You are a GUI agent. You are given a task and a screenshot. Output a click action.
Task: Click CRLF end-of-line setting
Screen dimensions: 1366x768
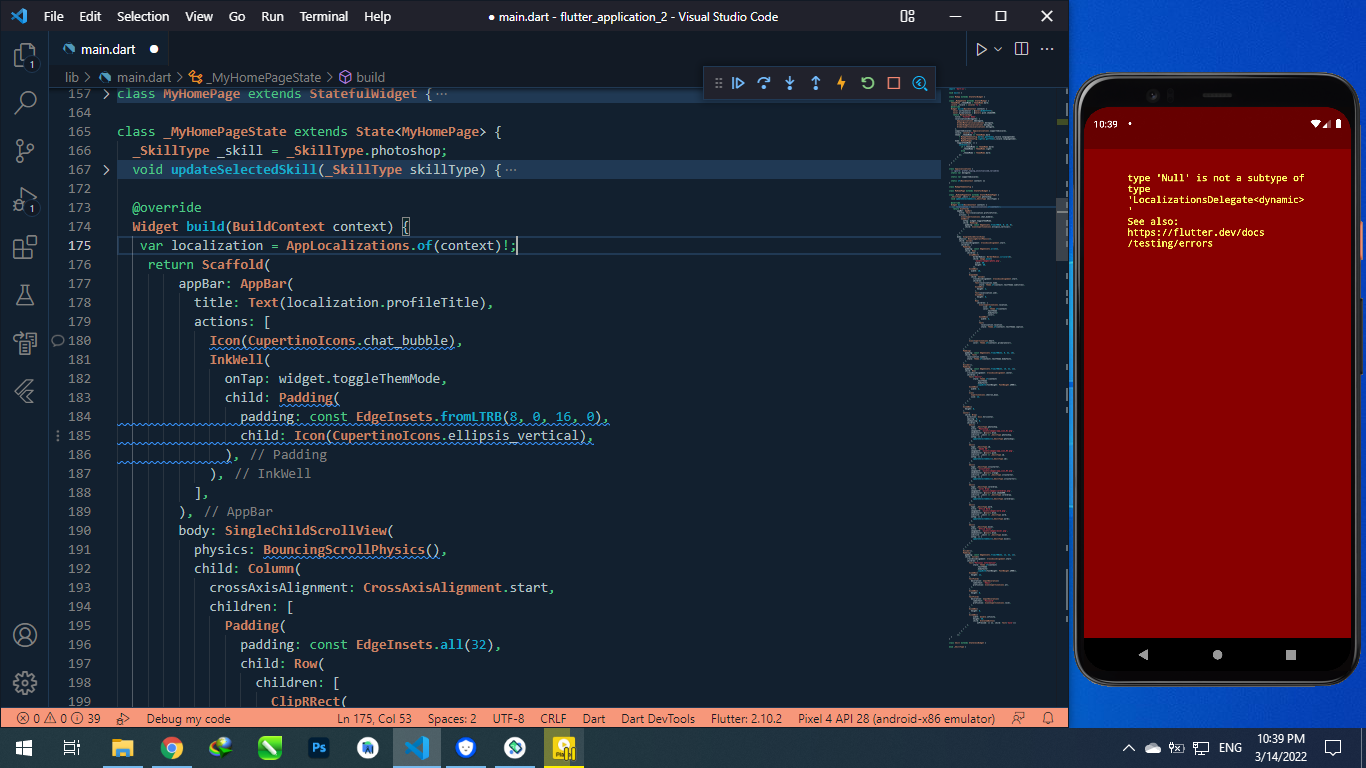[553, 718]
